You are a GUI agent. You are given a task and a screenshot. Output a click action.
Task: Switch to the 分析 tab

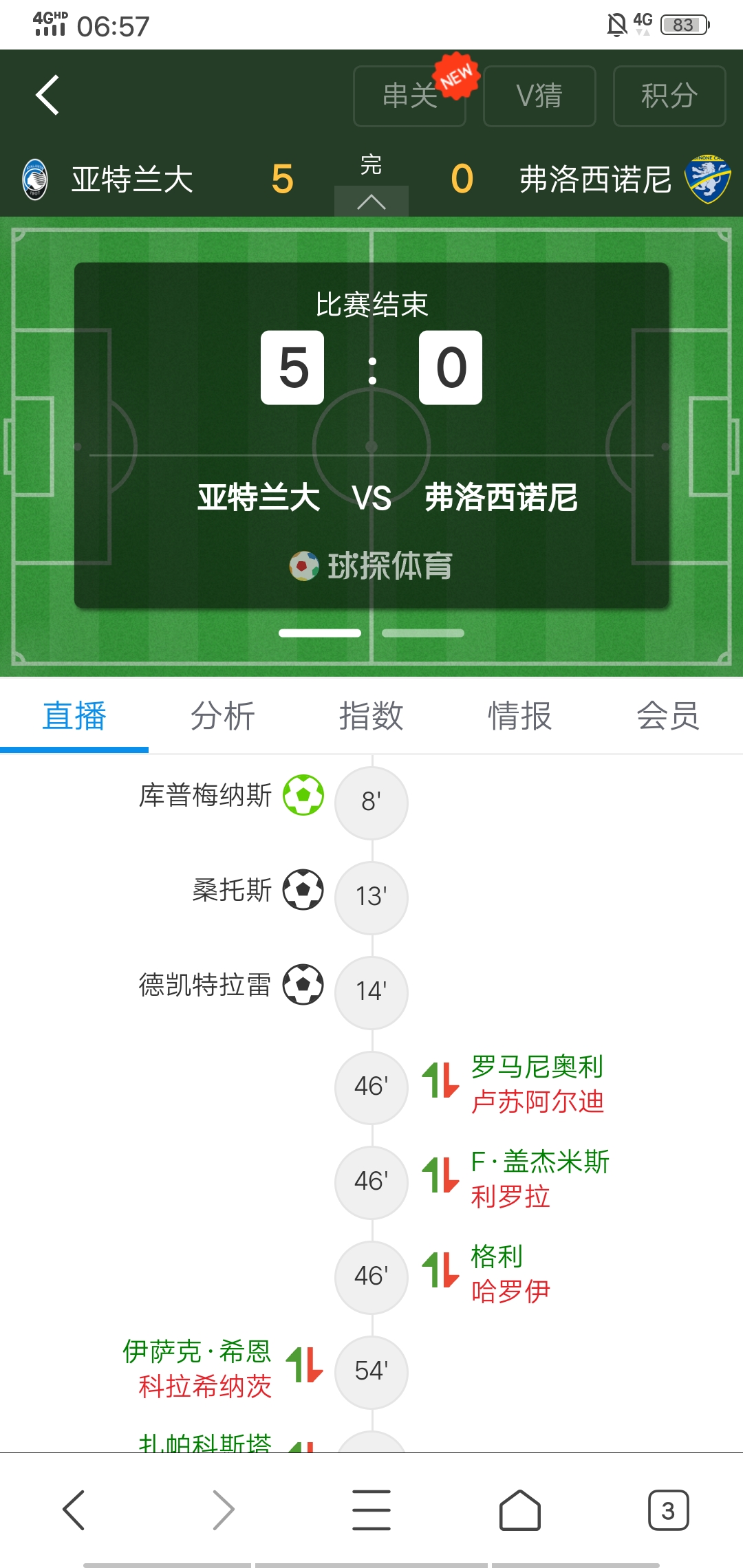click(223, 716)
